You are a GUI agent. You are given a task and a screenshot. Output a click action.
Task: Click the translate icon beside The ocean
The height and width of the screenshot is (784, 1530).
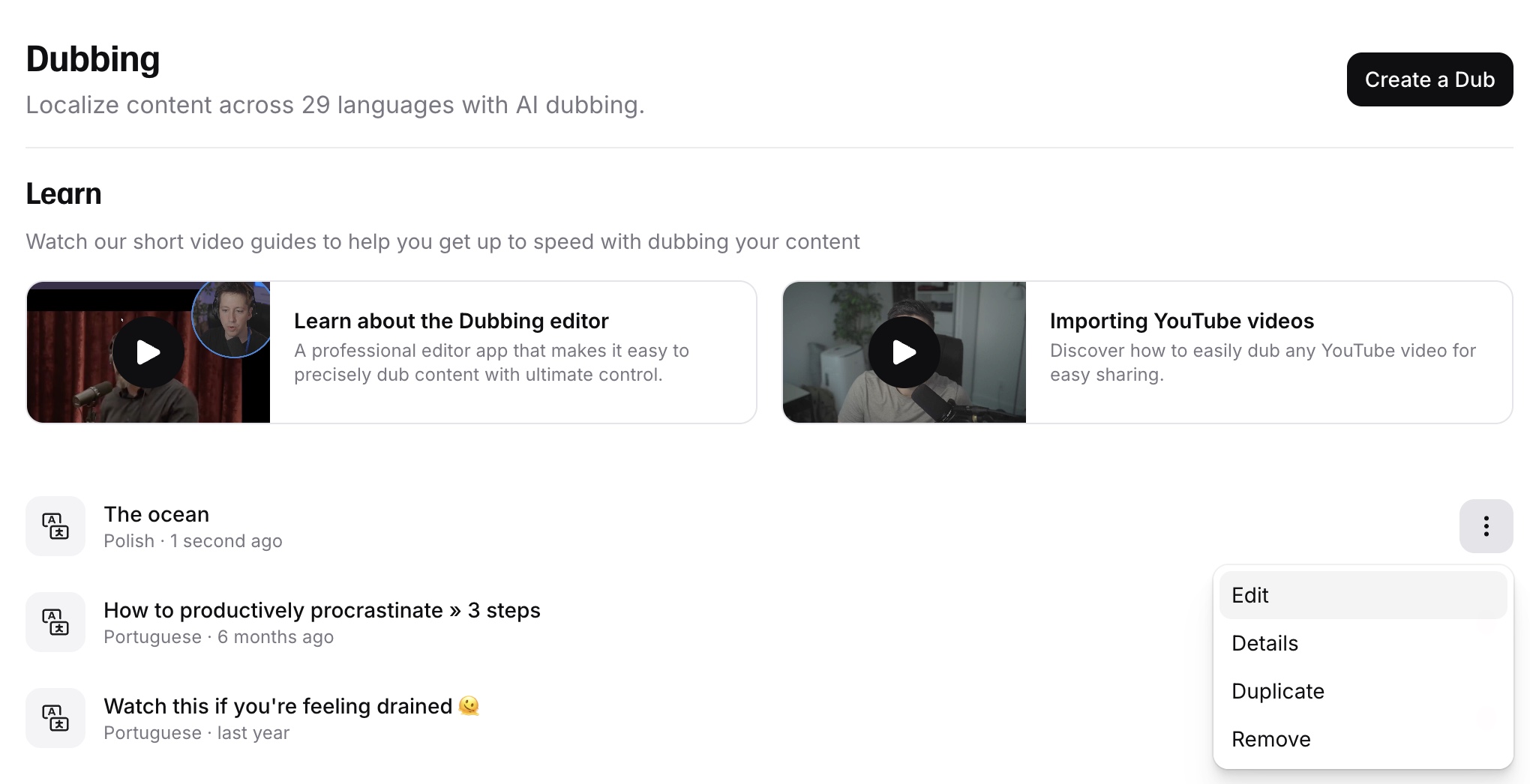coord(55,526)
